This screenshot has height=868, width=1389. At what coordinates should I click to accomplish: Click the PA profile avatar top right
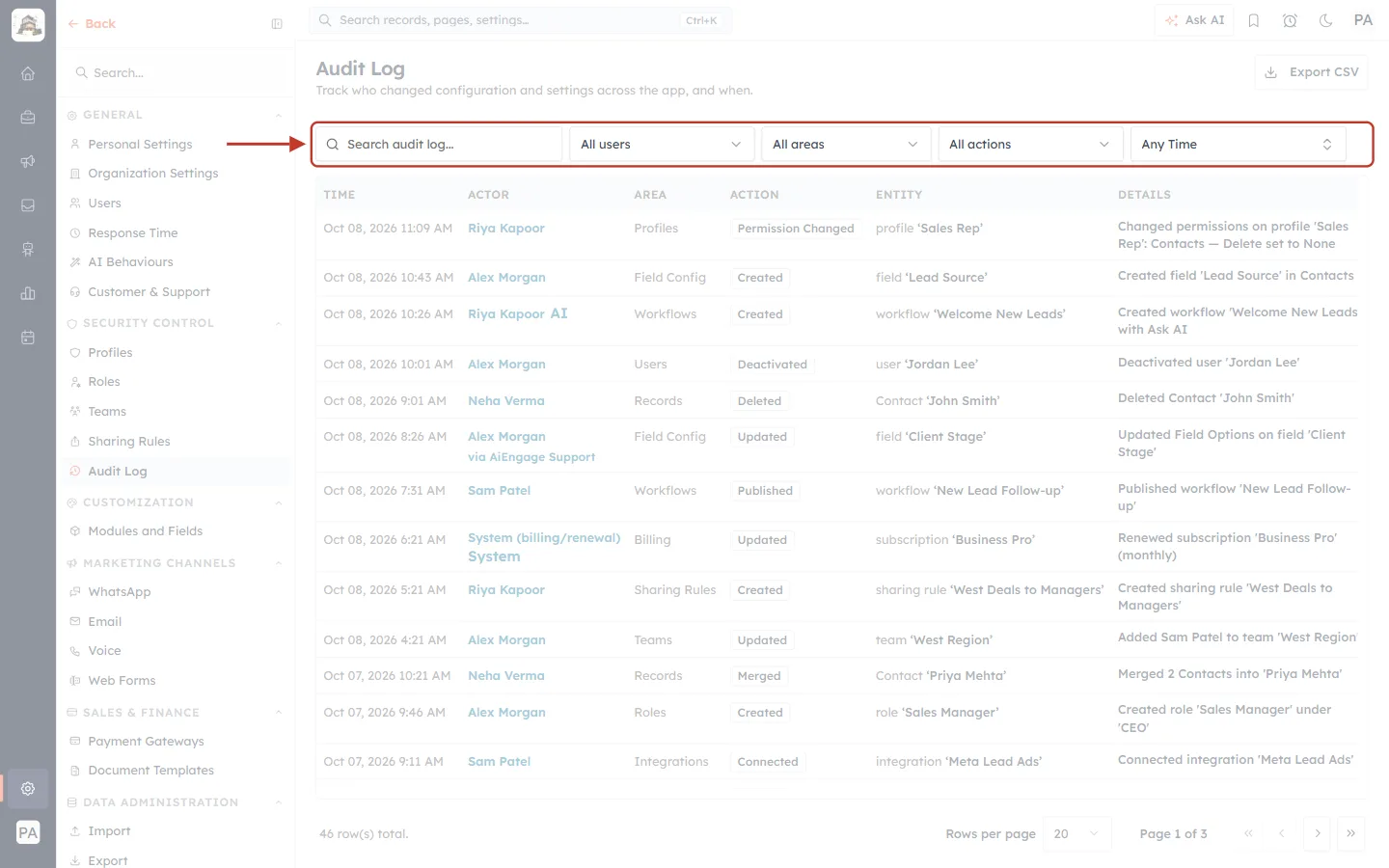[x=1363, y=20]
